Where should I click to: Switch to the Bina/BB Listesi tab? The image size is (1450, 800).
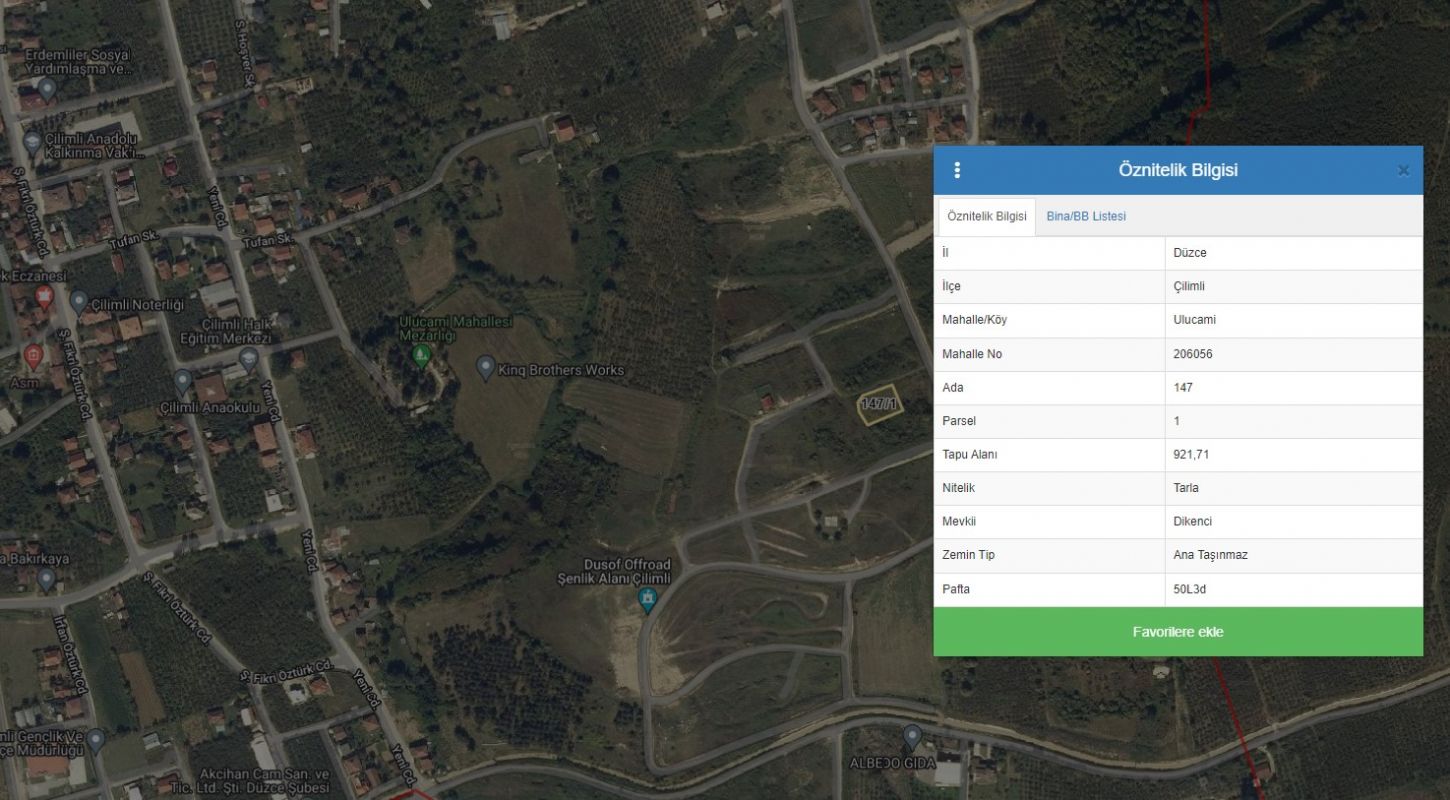[1086, 216]
